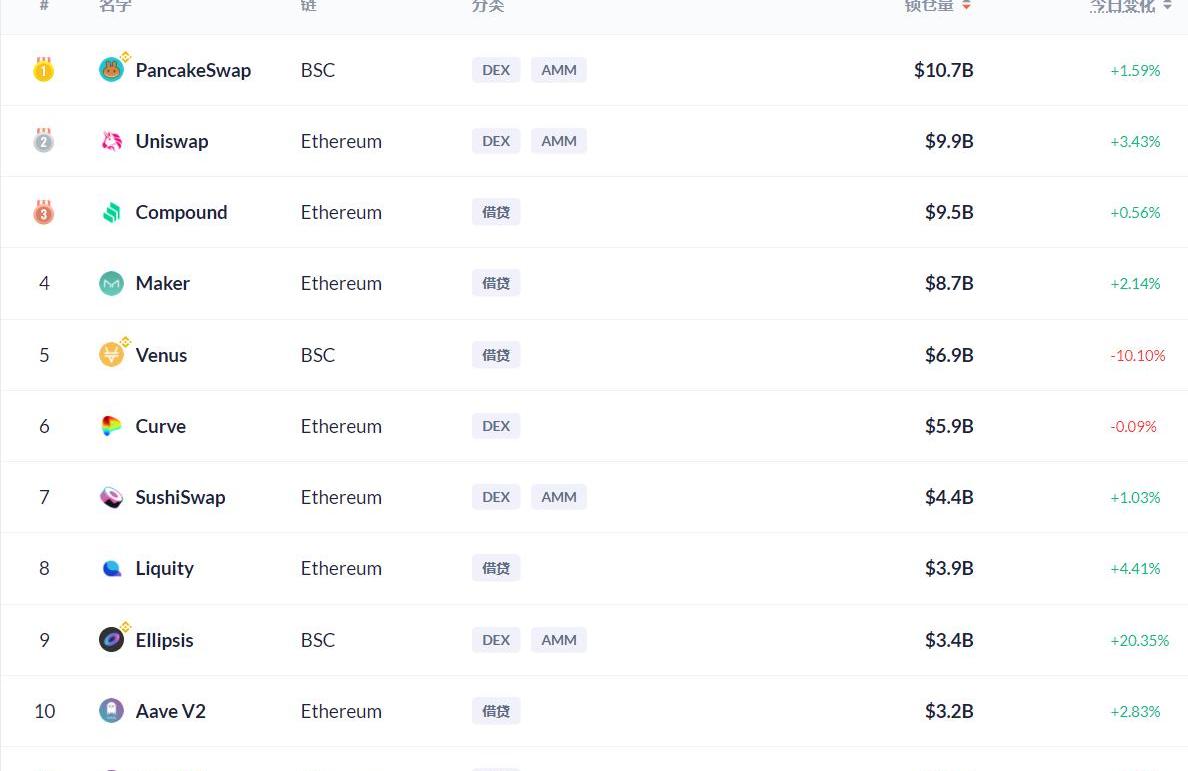Click the PancakeSwap bunny logo icon
This screenshot has height=771, width=1188.
pyautogui.click(x=111, y=70)
